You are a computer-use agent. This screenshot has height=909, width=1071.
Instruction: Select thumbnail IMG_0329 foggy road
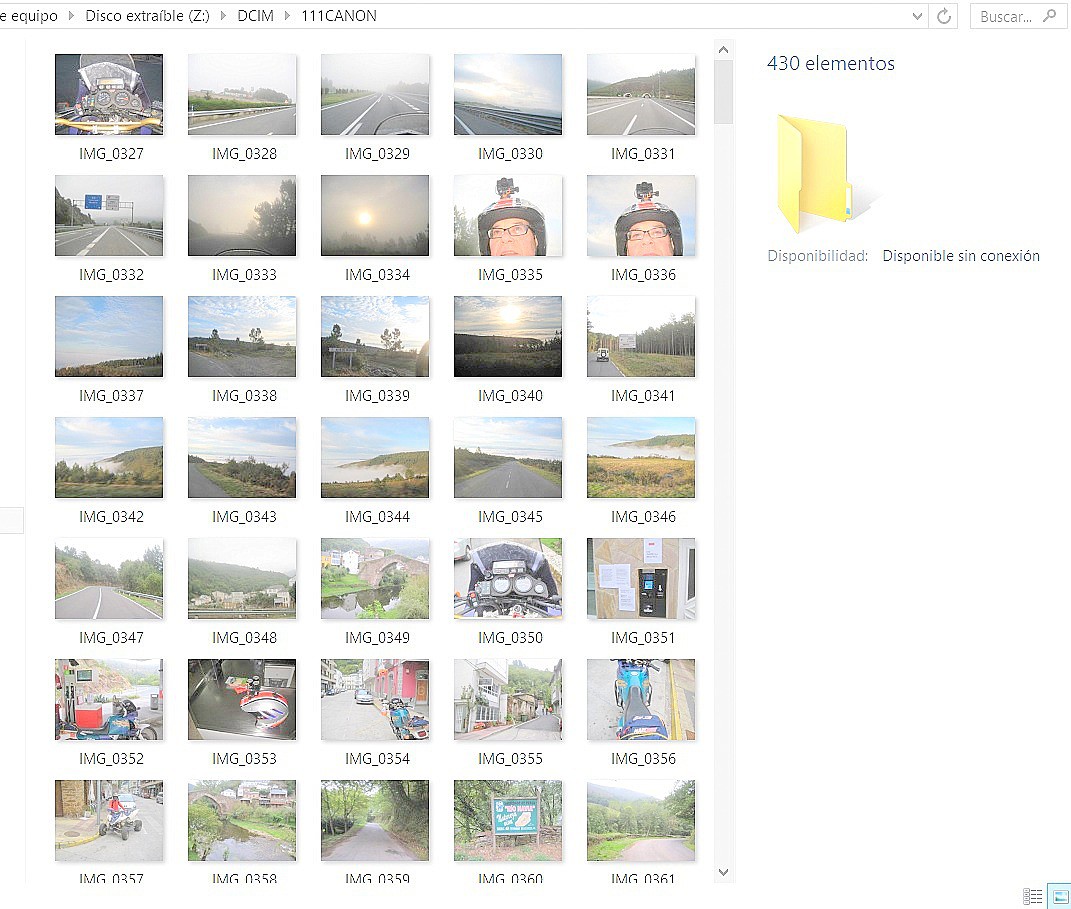point(375,94)
